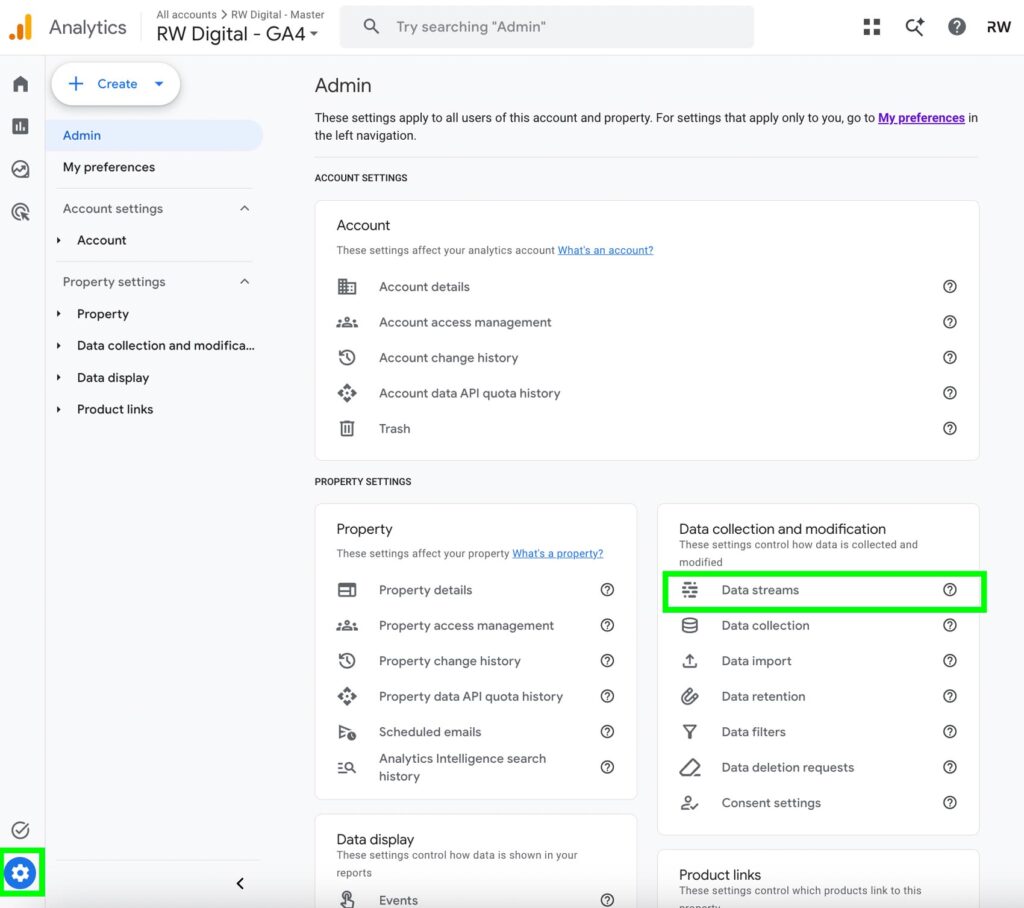Screen dimensions: 1024x908
Task: Collapse the Account settings section
Action: (x=245, y=208)
